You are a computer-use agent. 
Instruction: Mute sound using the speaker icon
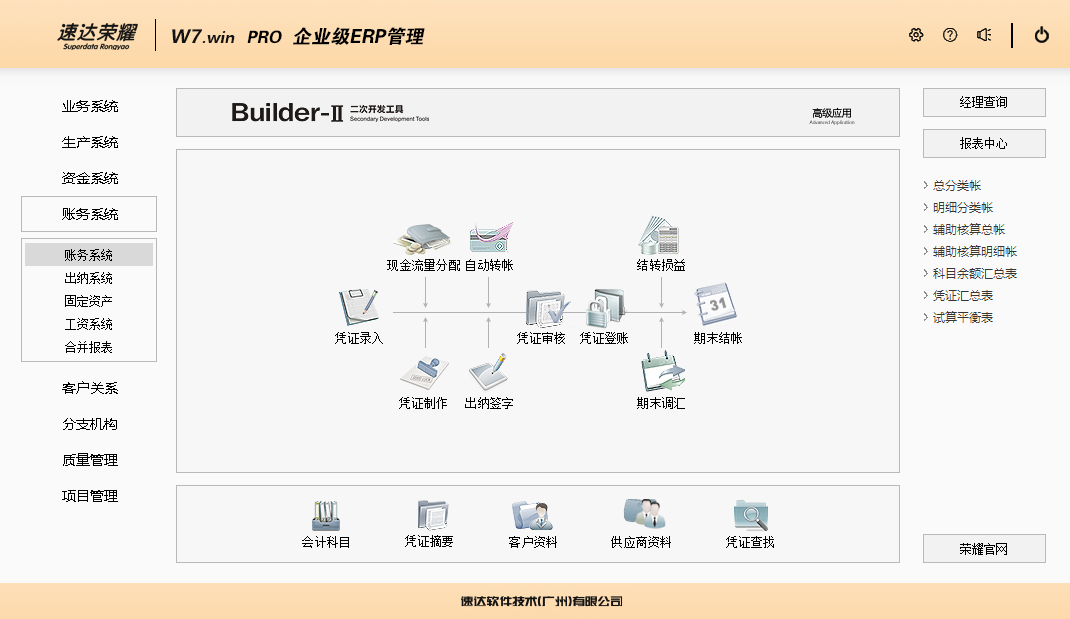click(x=984, y=35)
